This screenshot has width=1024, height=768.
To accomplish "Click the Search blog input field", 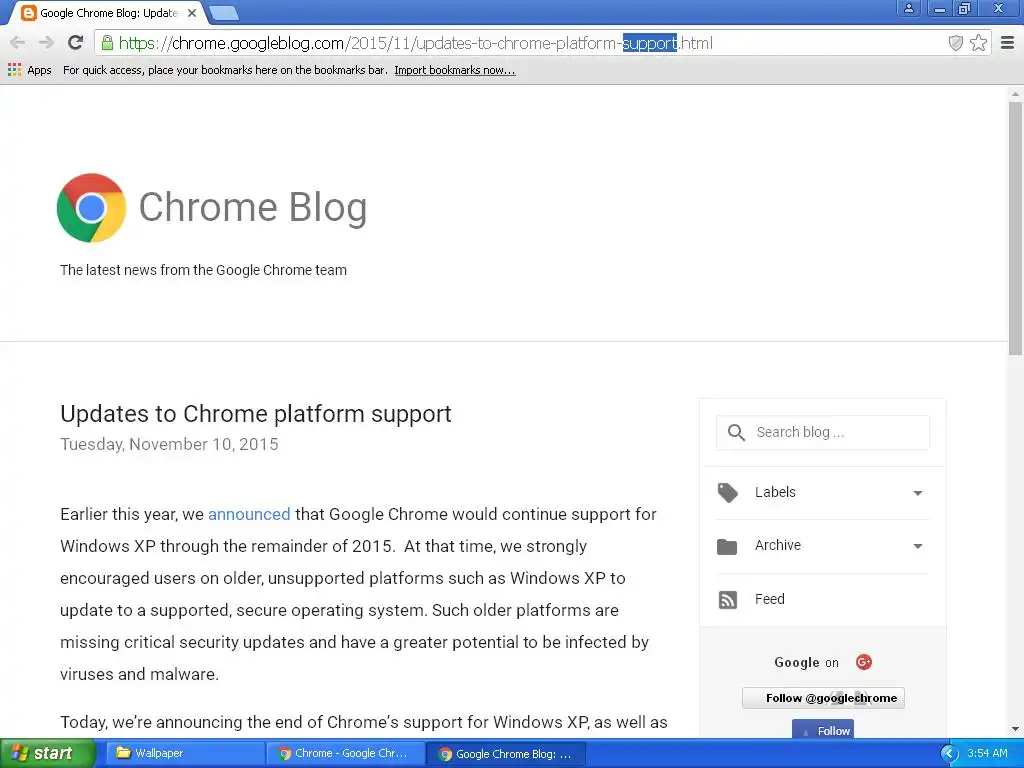I will tap(823, 432).
